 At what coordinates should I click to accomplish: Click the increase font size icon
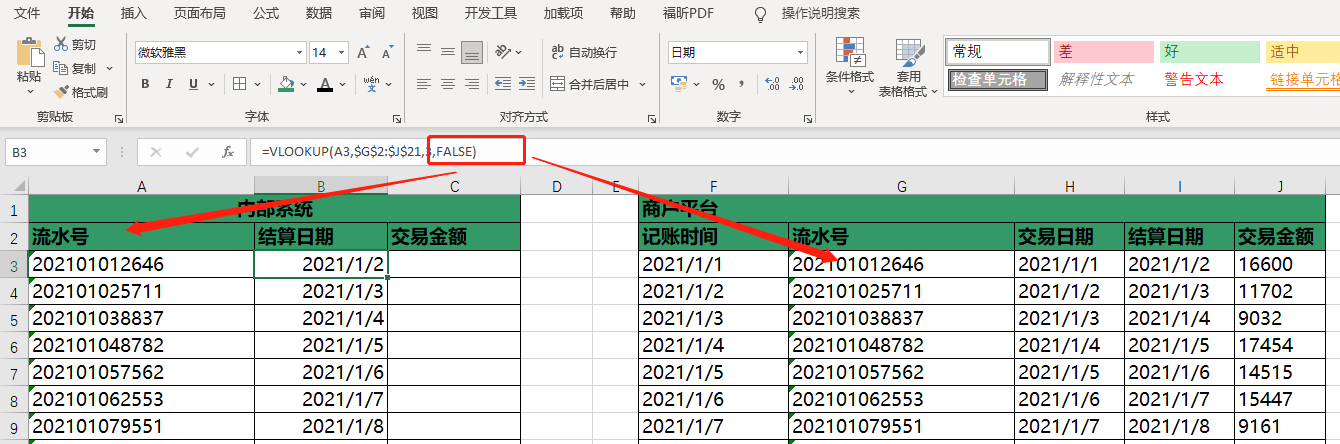click(x=363, y=52)
